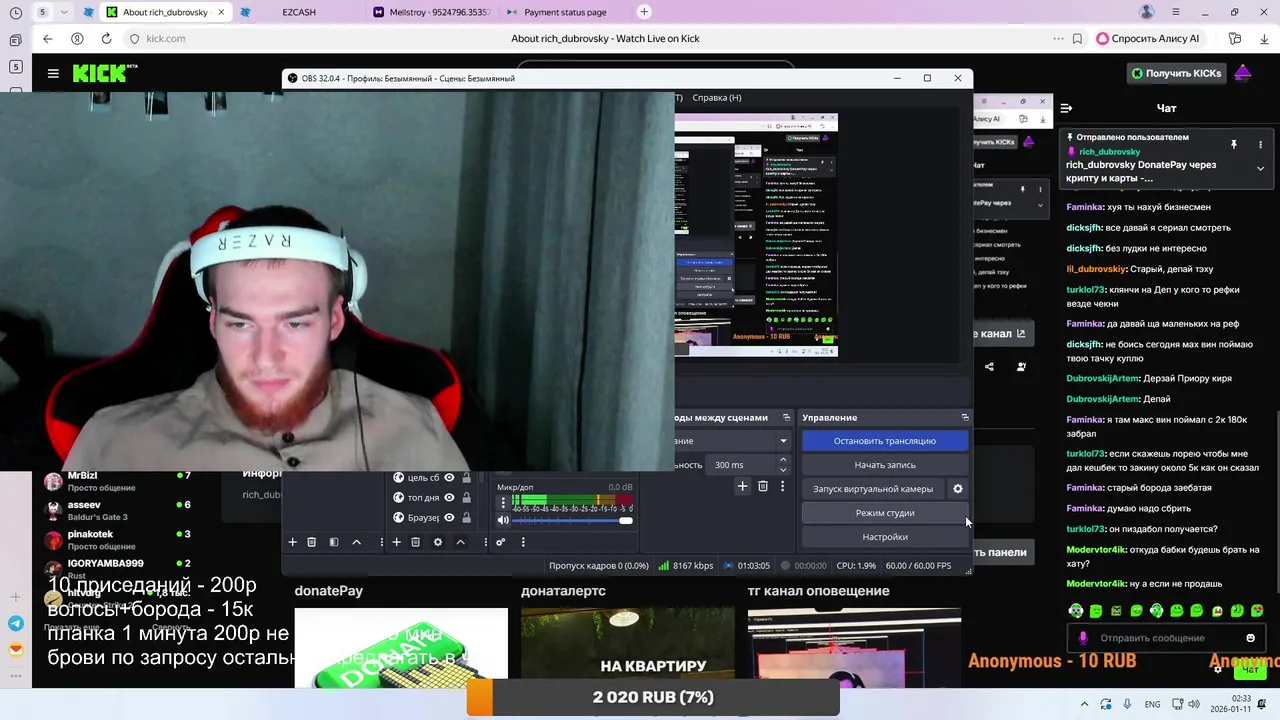
Task: Open chat settings gear
Action: [1217, 670]
